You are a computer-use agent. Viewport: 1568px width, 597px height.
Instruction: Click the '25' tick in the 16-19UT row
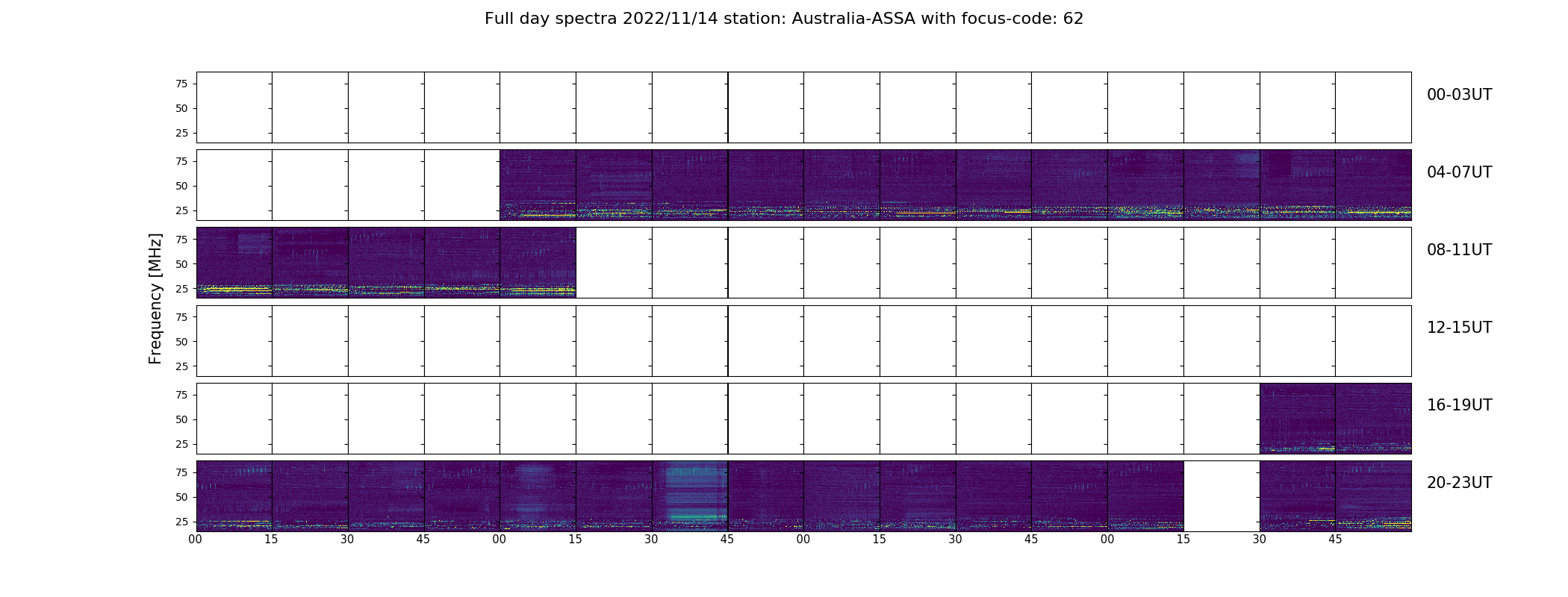(x=181, y=444)
